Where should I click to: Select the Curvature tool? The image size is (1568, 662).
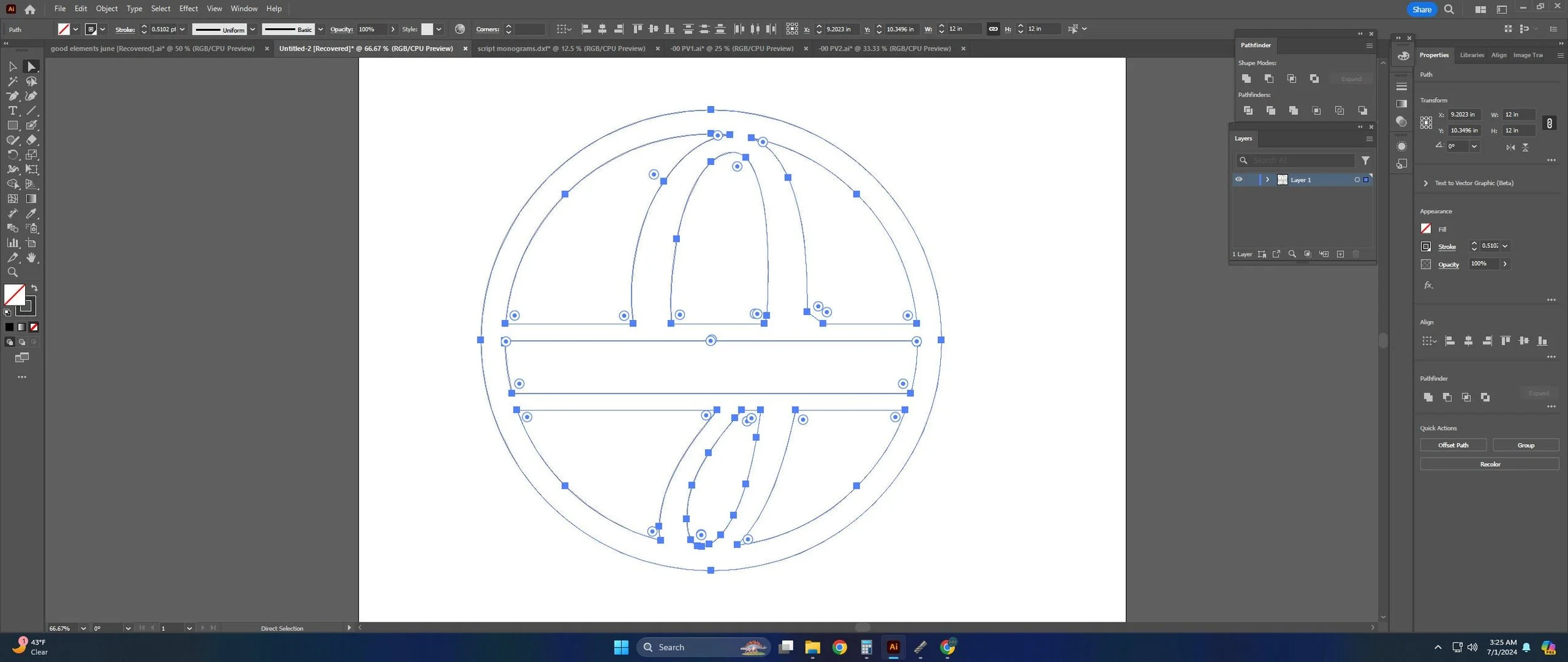pos(31,96)
